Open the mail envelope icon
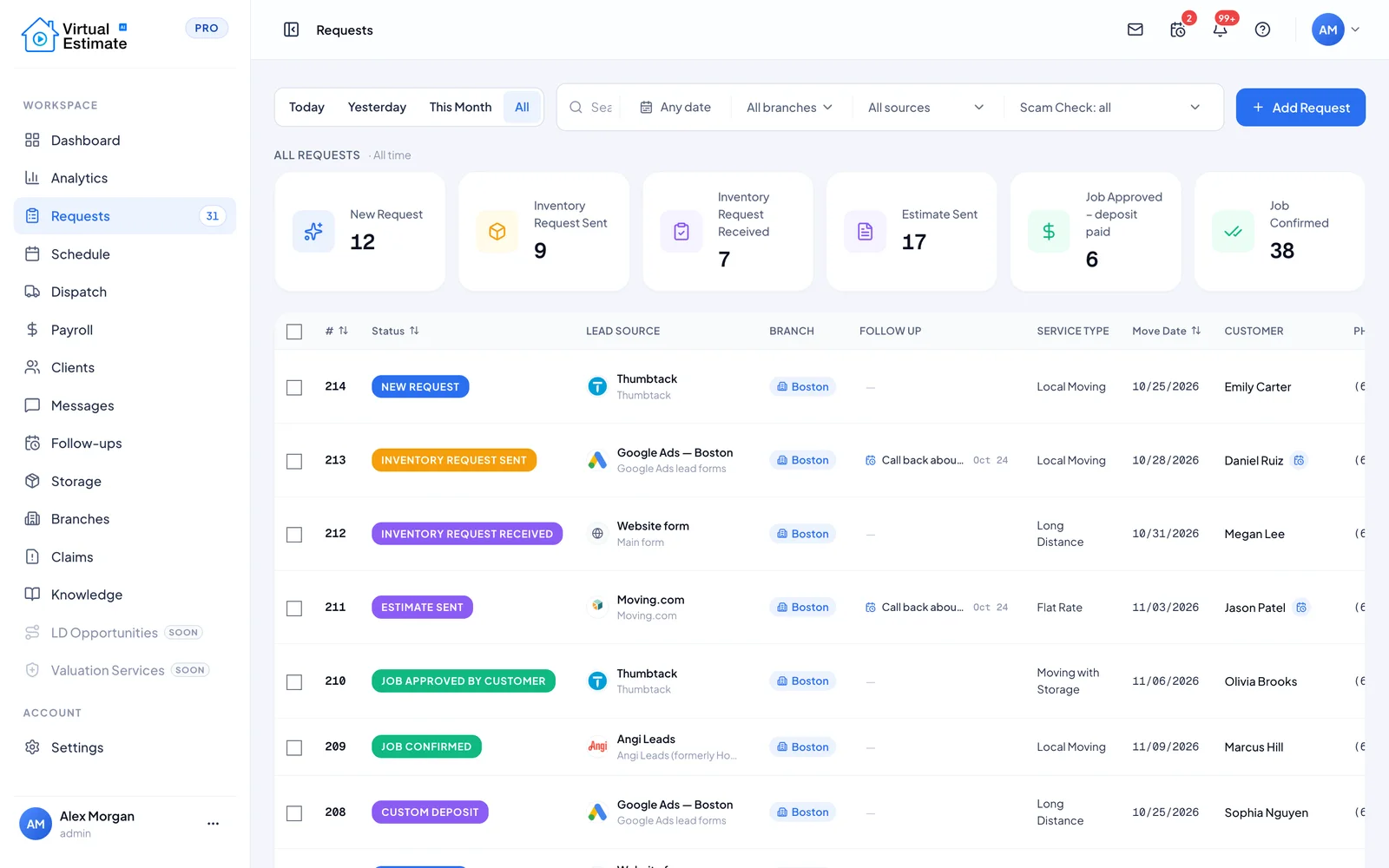The height and width of the screenshot is (868, 1389). [1135, 30]
